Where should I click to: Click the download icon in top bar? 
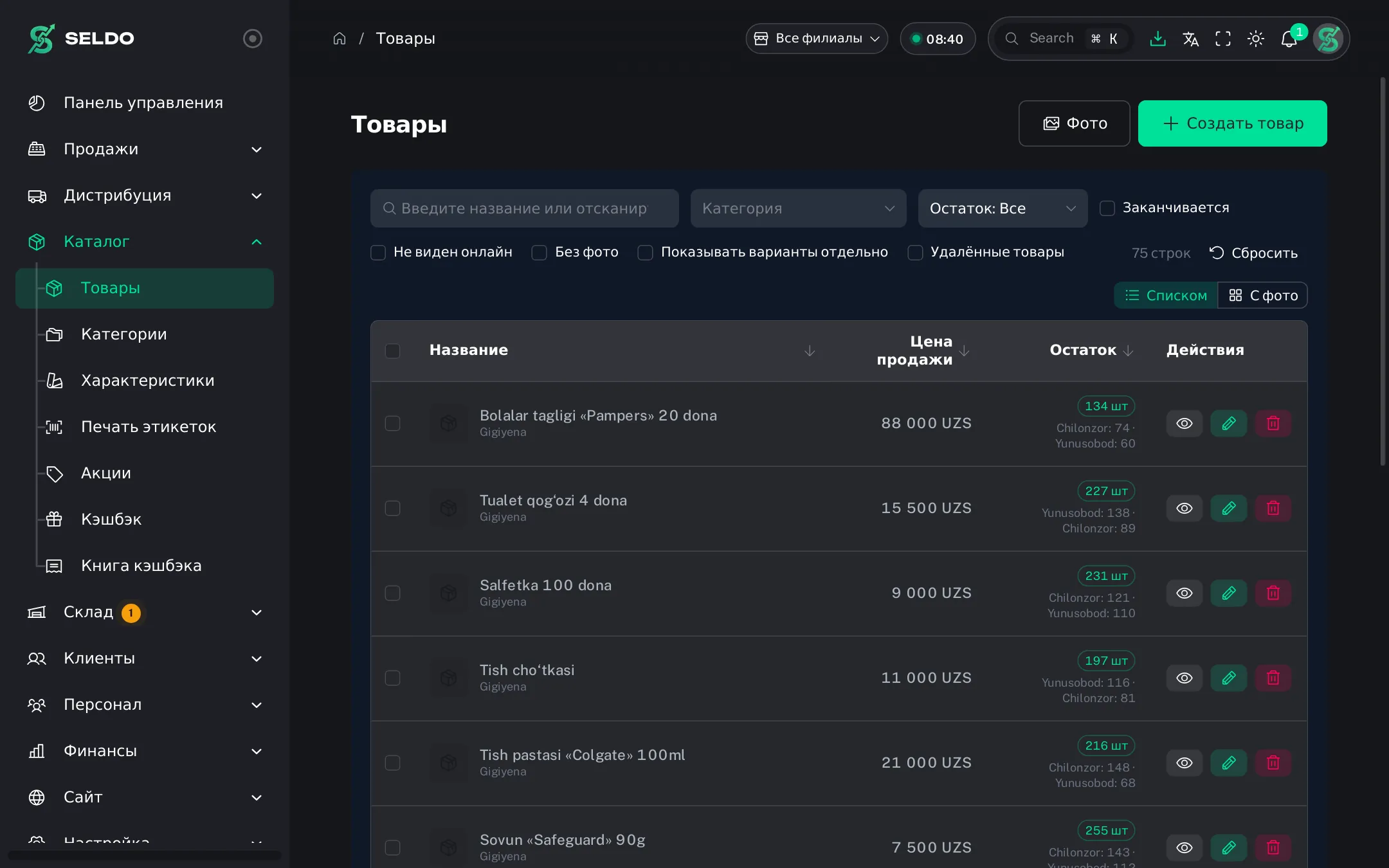1157,39
